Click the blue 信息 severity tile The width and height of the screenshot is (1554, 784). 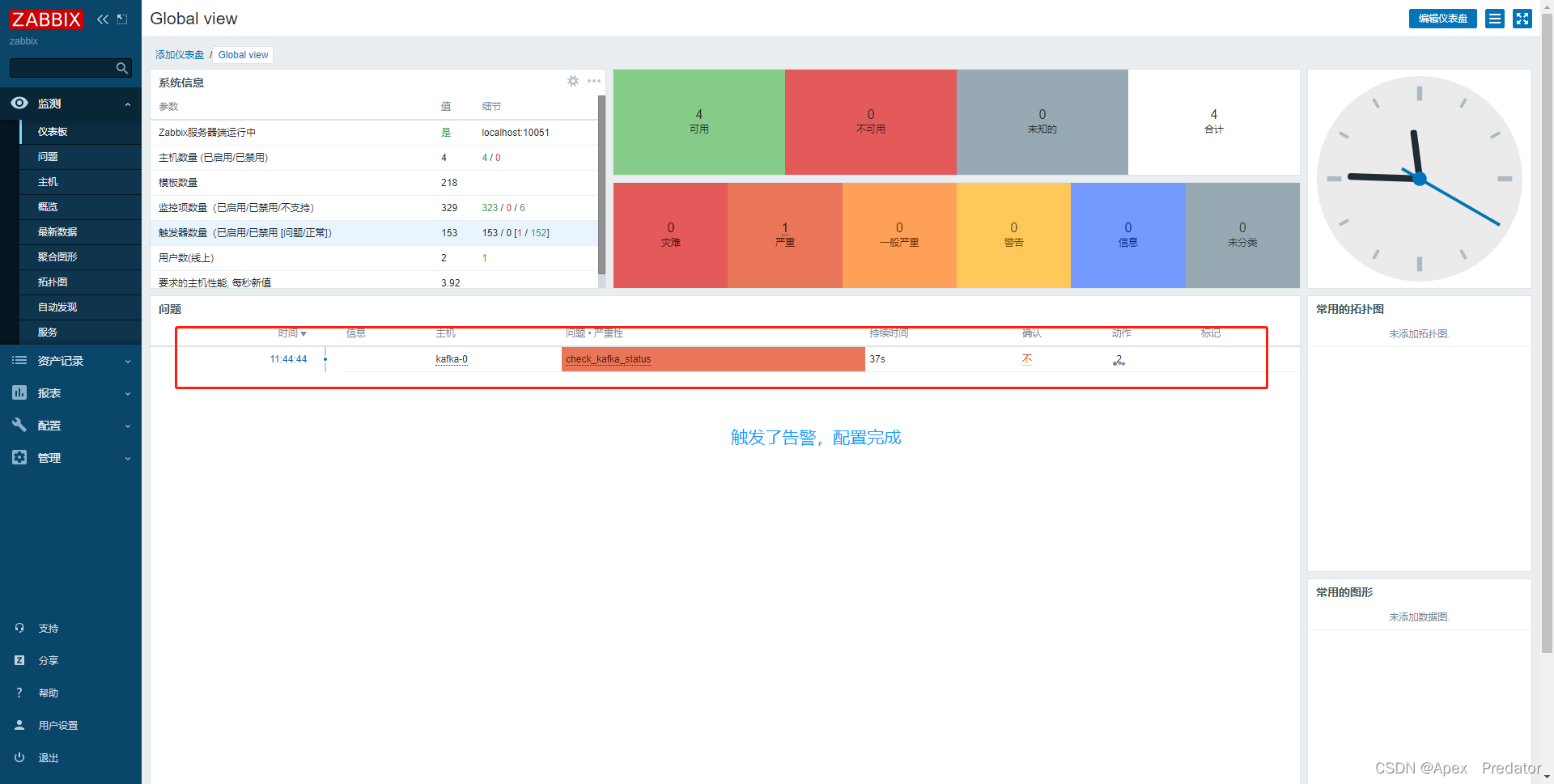[x=1128, y=235]
